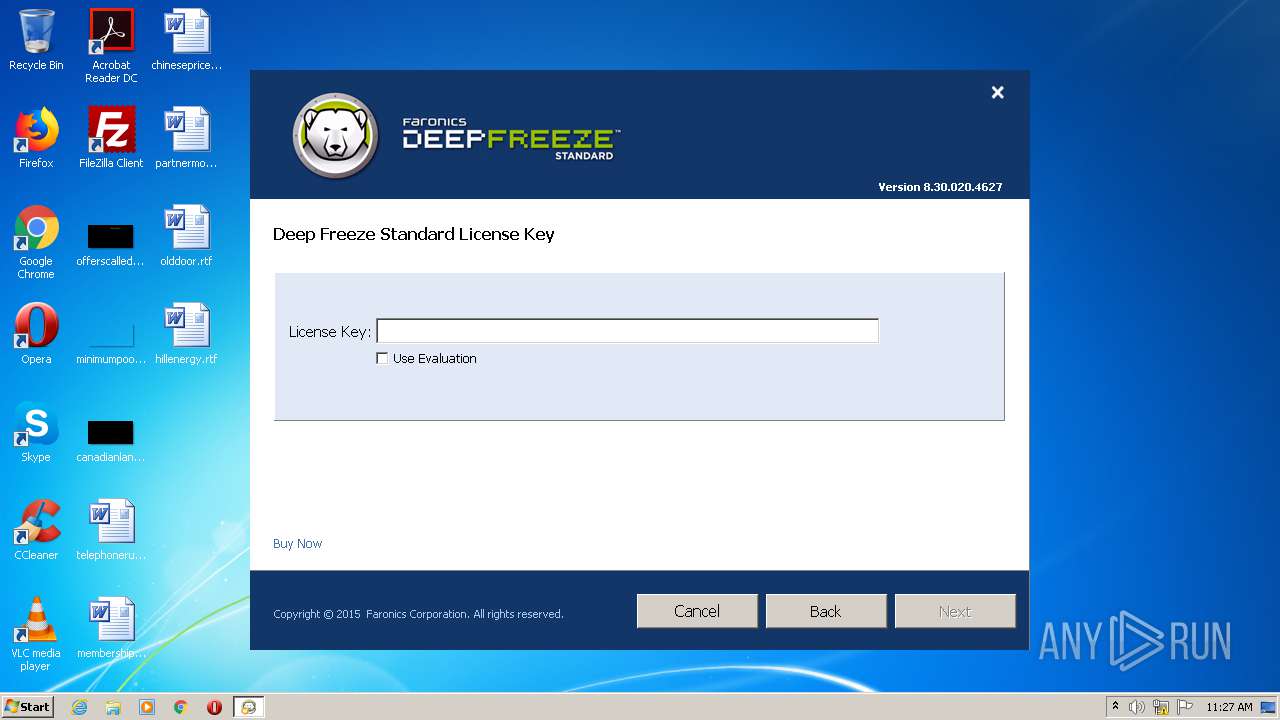This screenshot has width=1280, height=720.
Task: Click the taskbar clock showing 11:27 AM
Action: point(1229,707)
